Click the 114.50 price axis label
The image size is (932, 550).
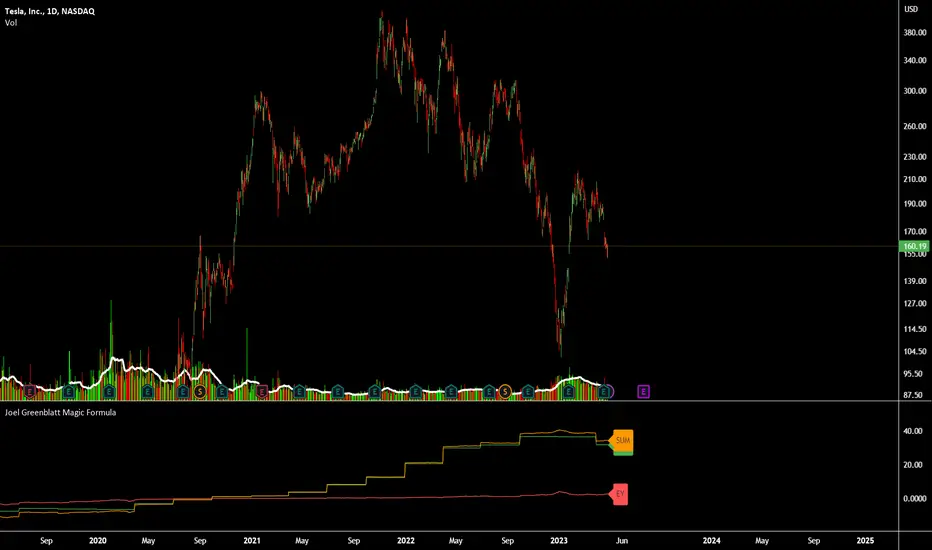pyautogui.click(x=915, y=329)
